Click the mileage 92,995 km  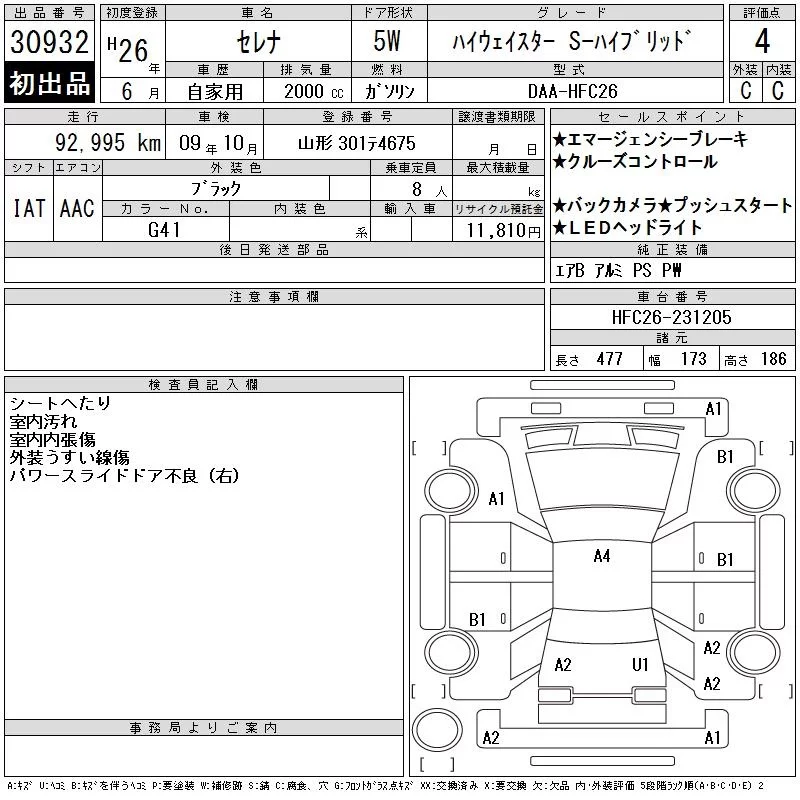[x=108, y=142]
